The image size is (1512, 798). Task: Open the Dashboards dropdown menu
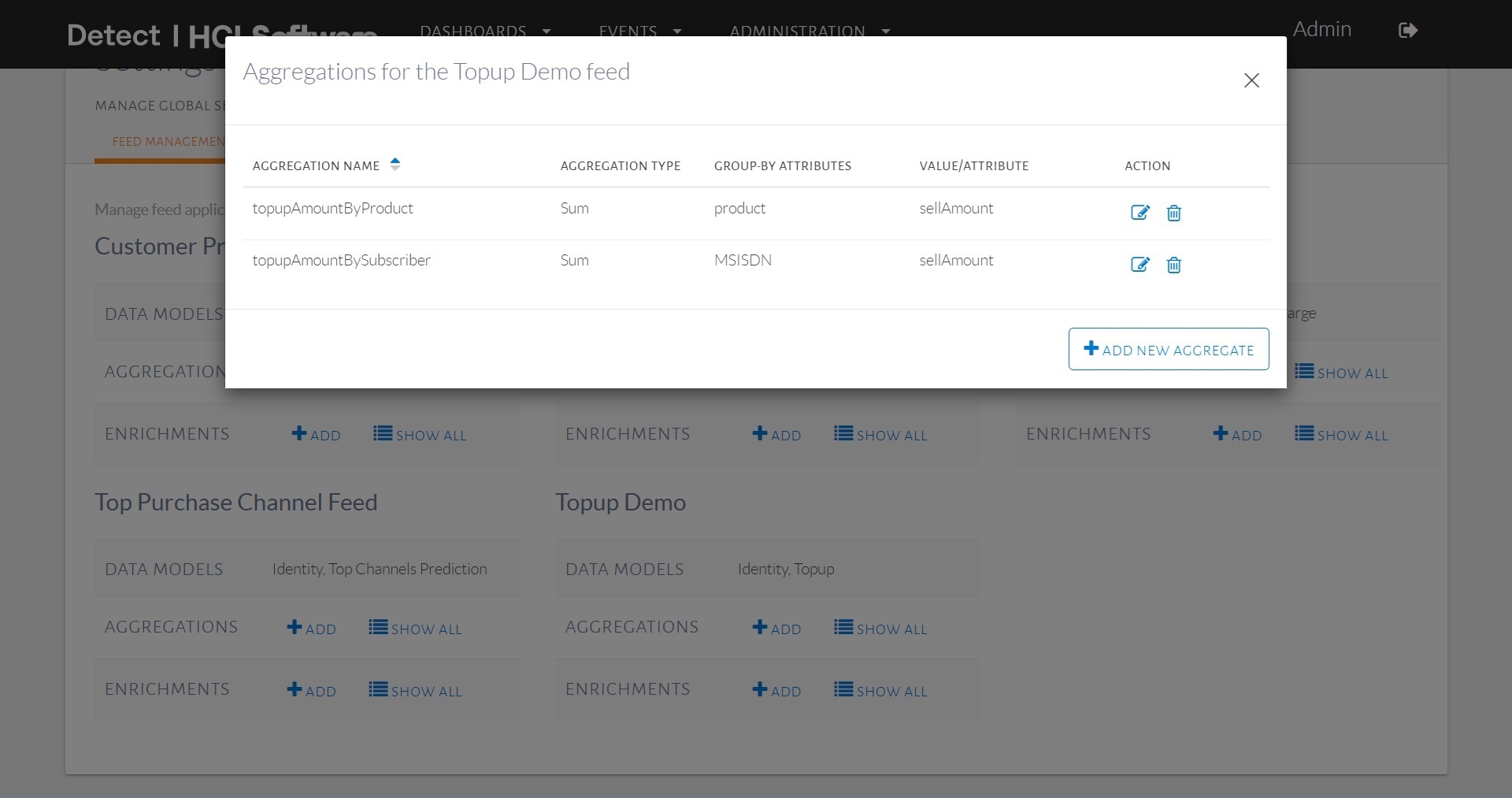[484, 31]
